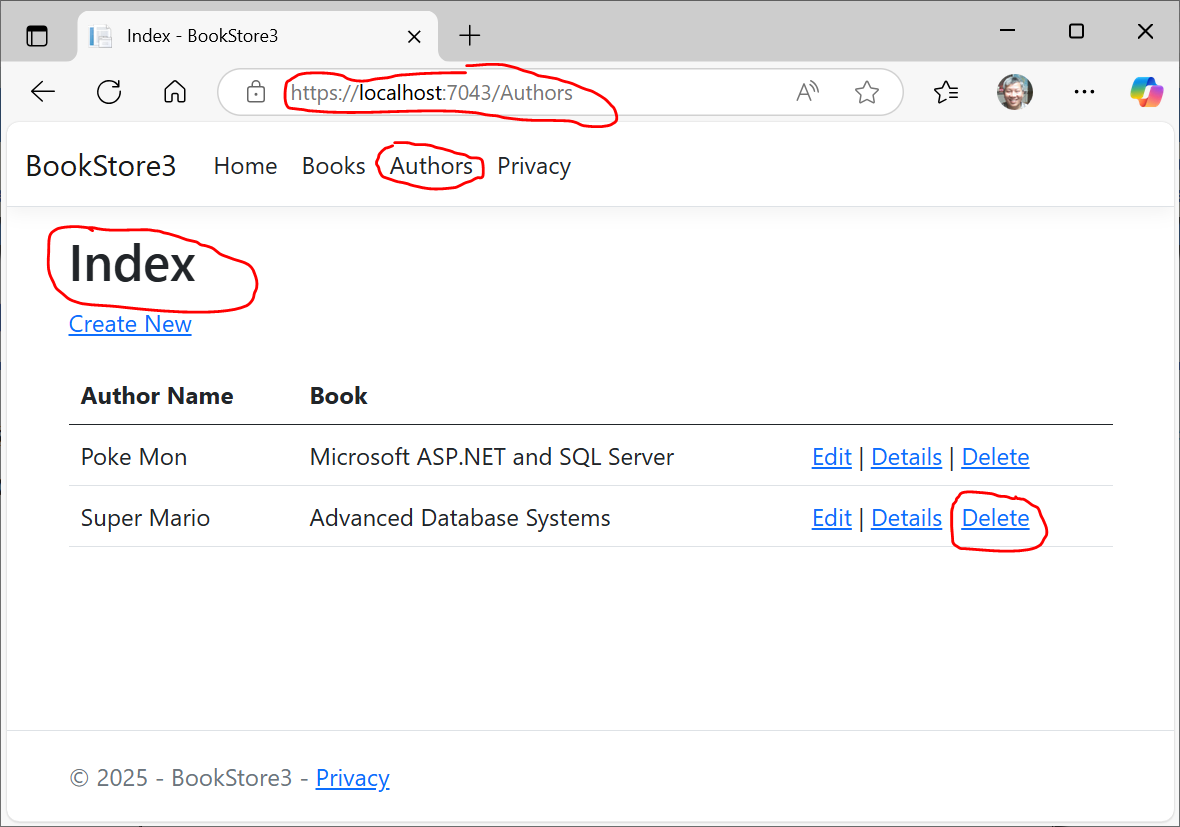
Task: Delete the Super Mario author
Action: (x=995, y=518)
